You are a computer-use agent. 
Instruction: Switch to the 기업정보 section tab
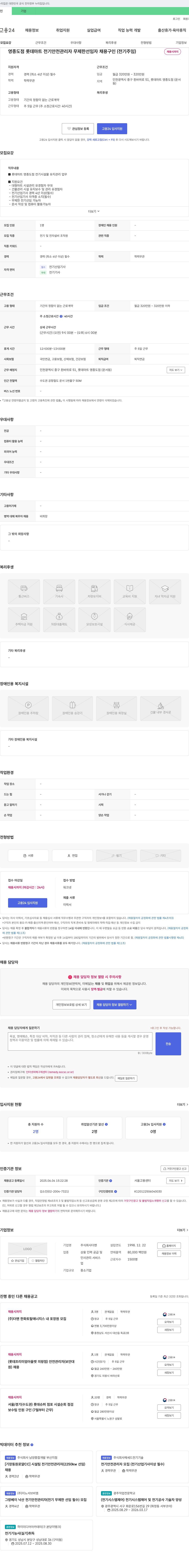coord(181,43)
